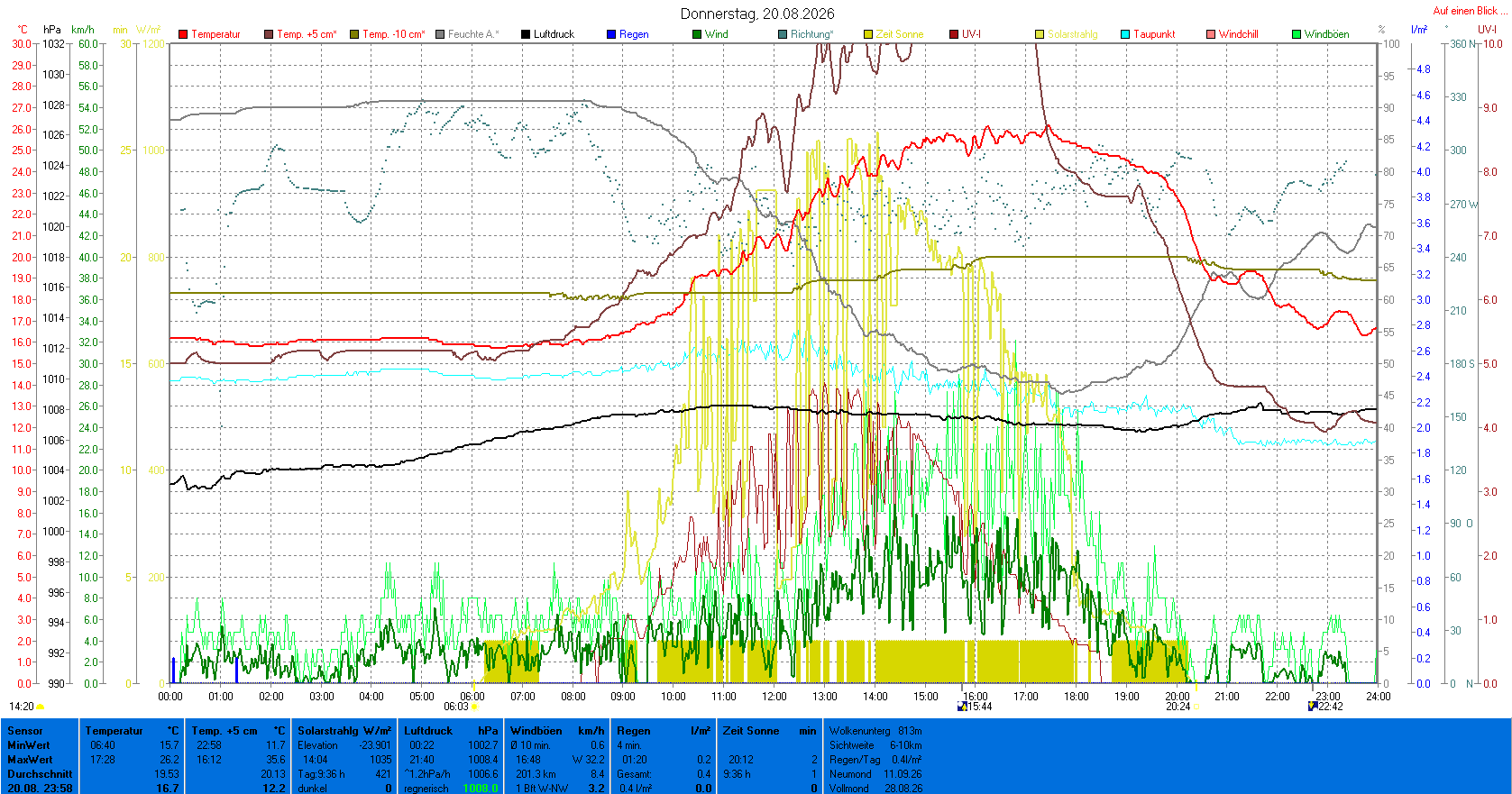This screenshot has height=794, width=1512.
Task: Open the 'Auf einen Blick ...' link
Action: coord(1470,11)
